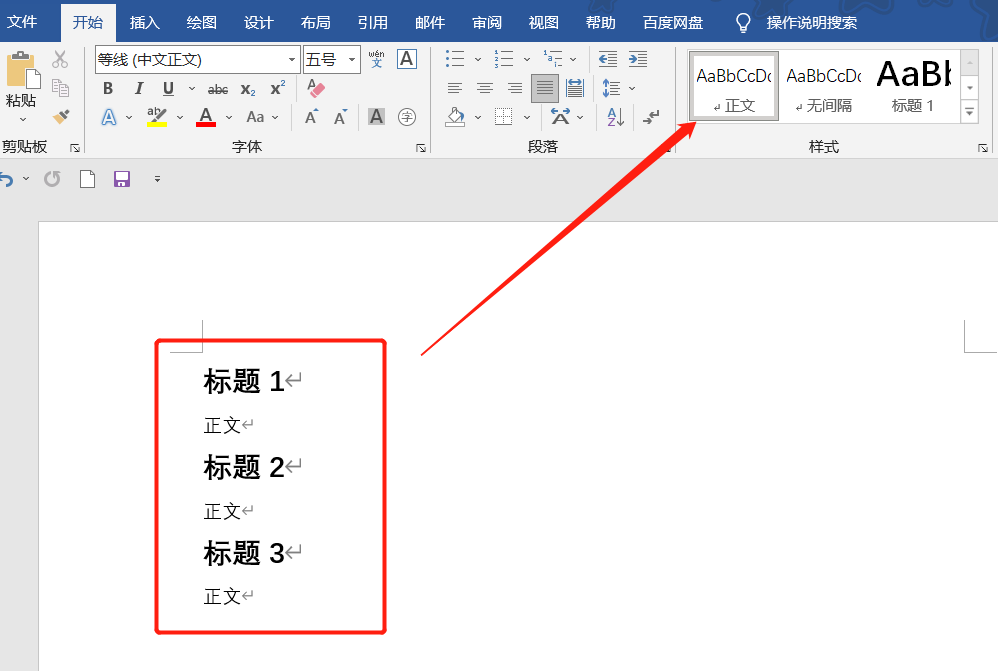
Task: Expand the styles gallery More arrow
Action: click(969, 112)
